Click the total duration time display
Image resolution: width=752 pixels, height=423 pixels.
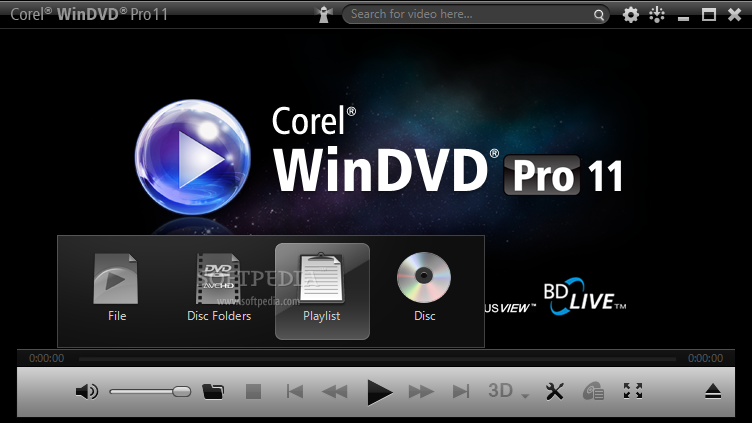pyautogui.click(x=705, y=358)
